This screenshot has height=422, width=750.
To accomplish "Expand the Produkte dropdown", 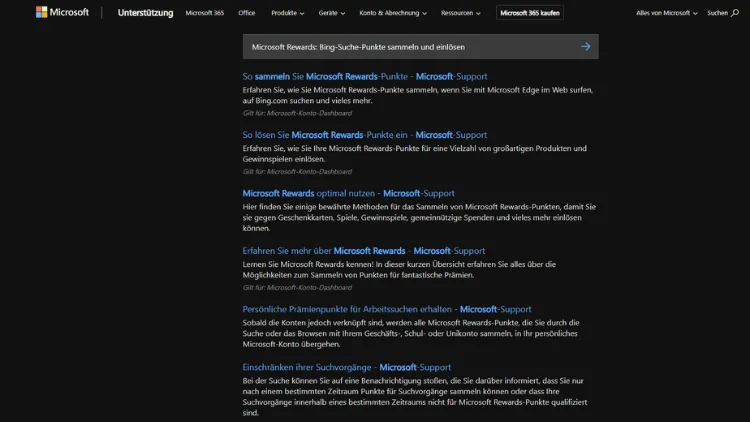I will click(x=287, y=13).
